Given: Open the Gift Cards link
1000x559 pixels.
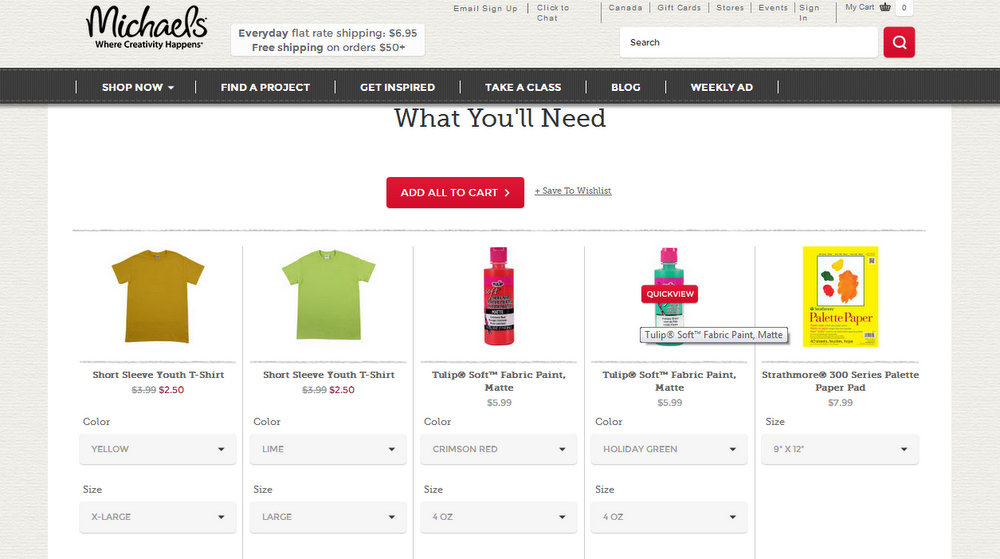Looking at the screenshot, I should 679,8.
